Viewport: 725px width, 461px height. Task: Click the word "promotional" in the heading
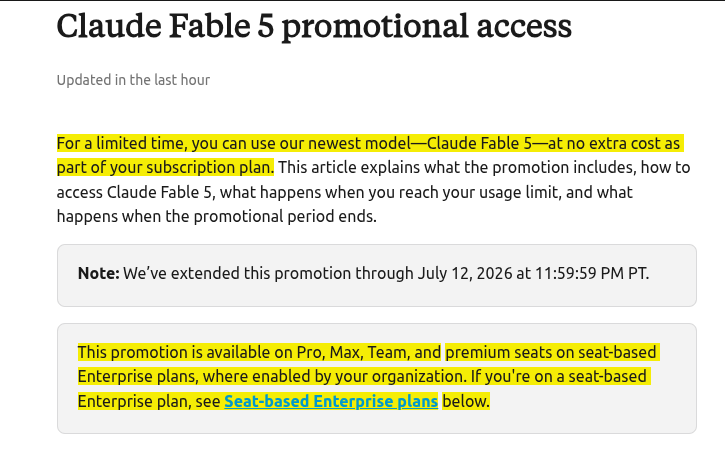[x=375, y=27]
